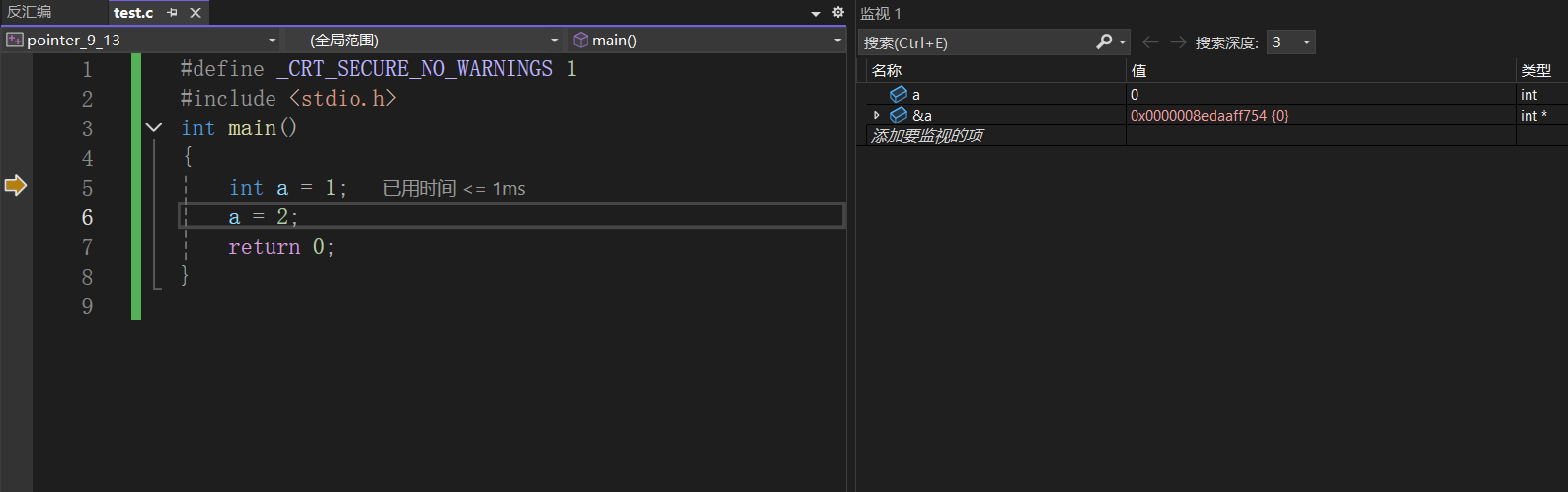Click the _CRT_SECURE_NO_WARNINGS macro text
Viewport: 1568px width, 492px height.
click(415, 69)
